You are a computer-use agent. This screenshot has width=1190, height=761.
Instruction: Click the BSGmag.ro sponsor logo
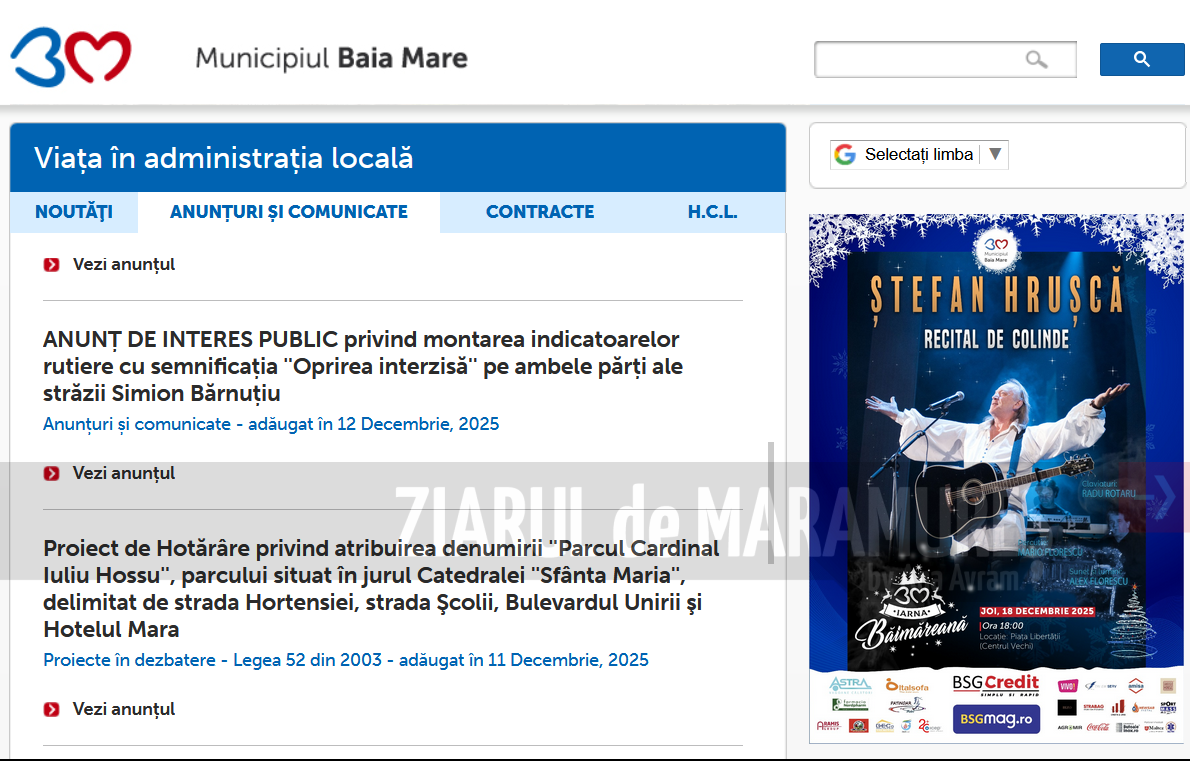coord(995,718)
